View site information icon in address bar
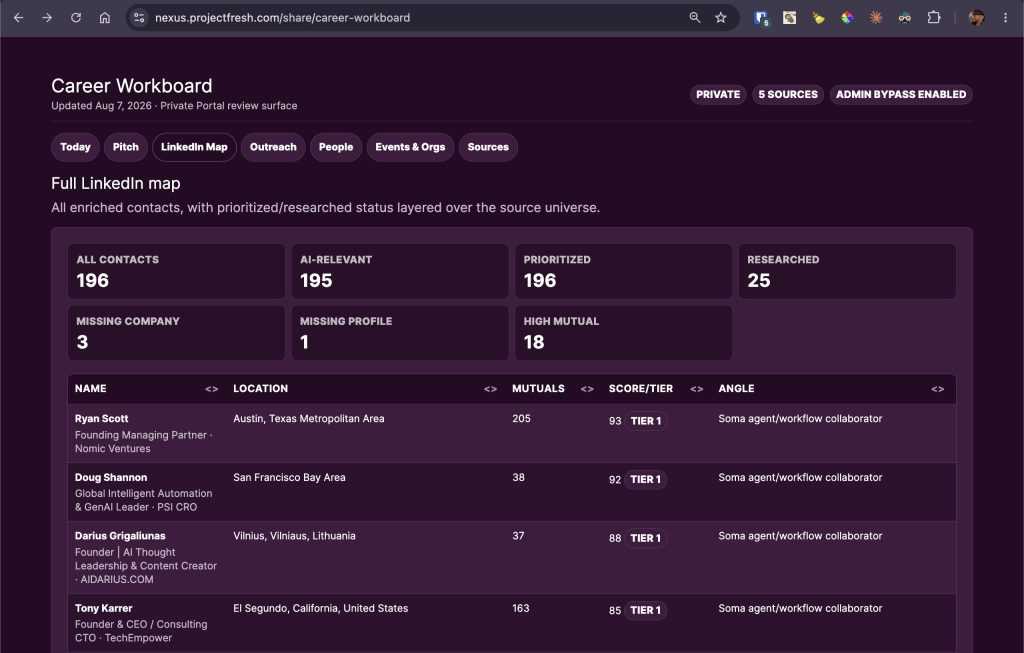This screenshot has width=1024, height=653. 139,18
